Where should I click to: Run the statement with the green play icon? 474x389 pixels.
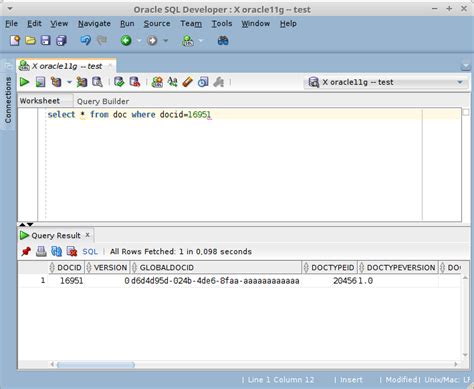pos(24,82)
